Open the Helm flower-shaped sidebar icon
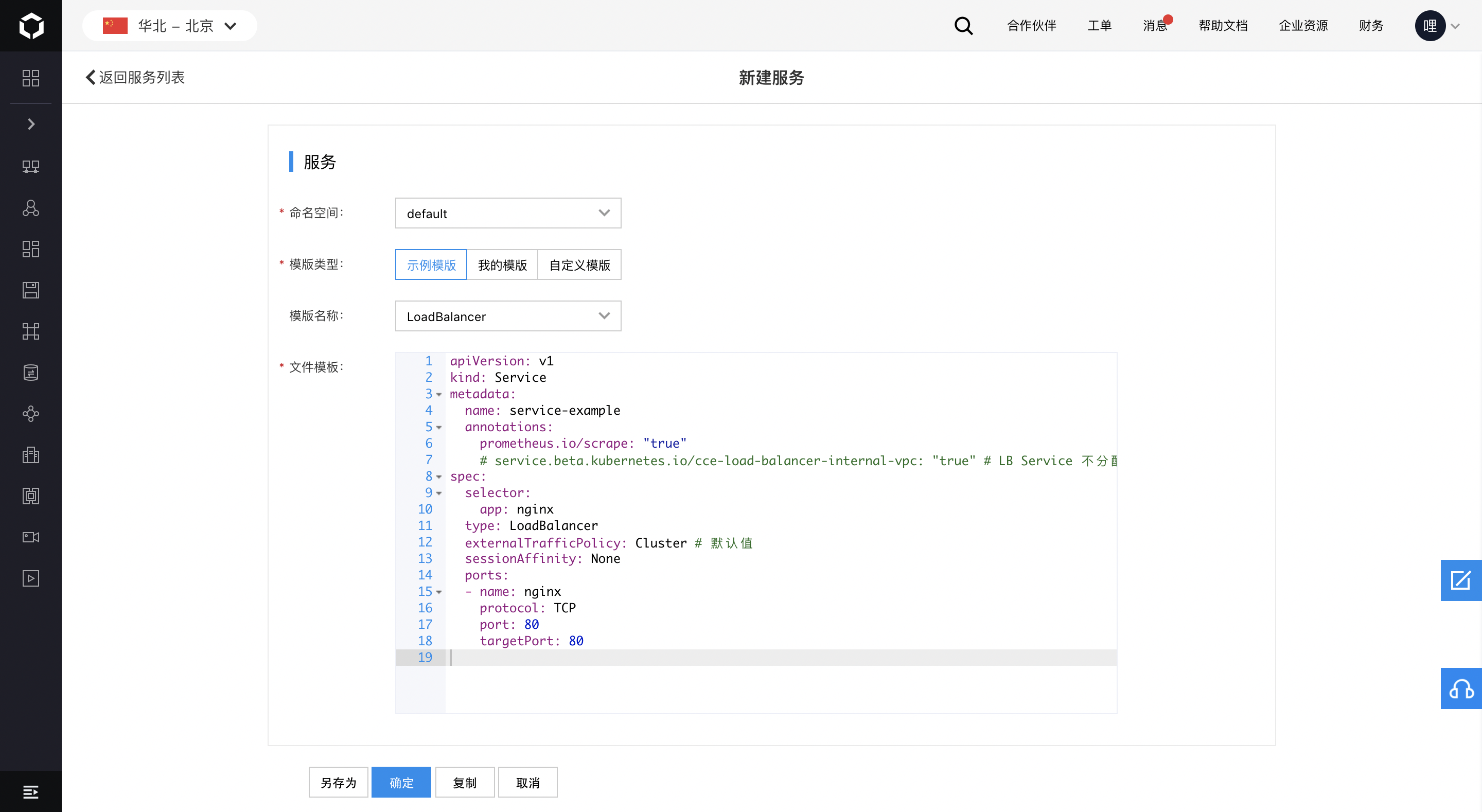 pyautogui.click(x=31, y=414)
